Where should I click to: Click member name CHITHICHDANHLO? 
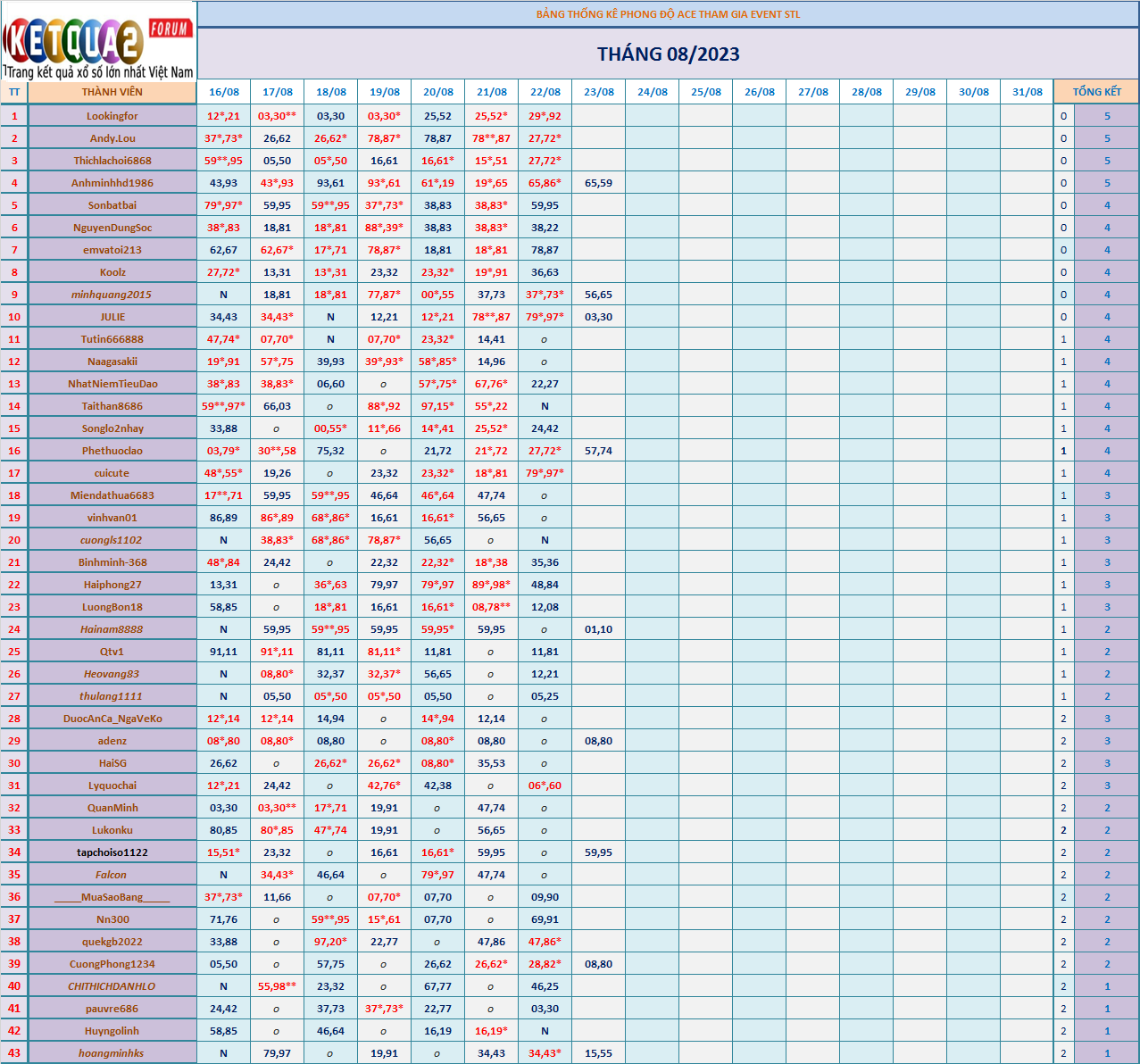tap(112, 986)
